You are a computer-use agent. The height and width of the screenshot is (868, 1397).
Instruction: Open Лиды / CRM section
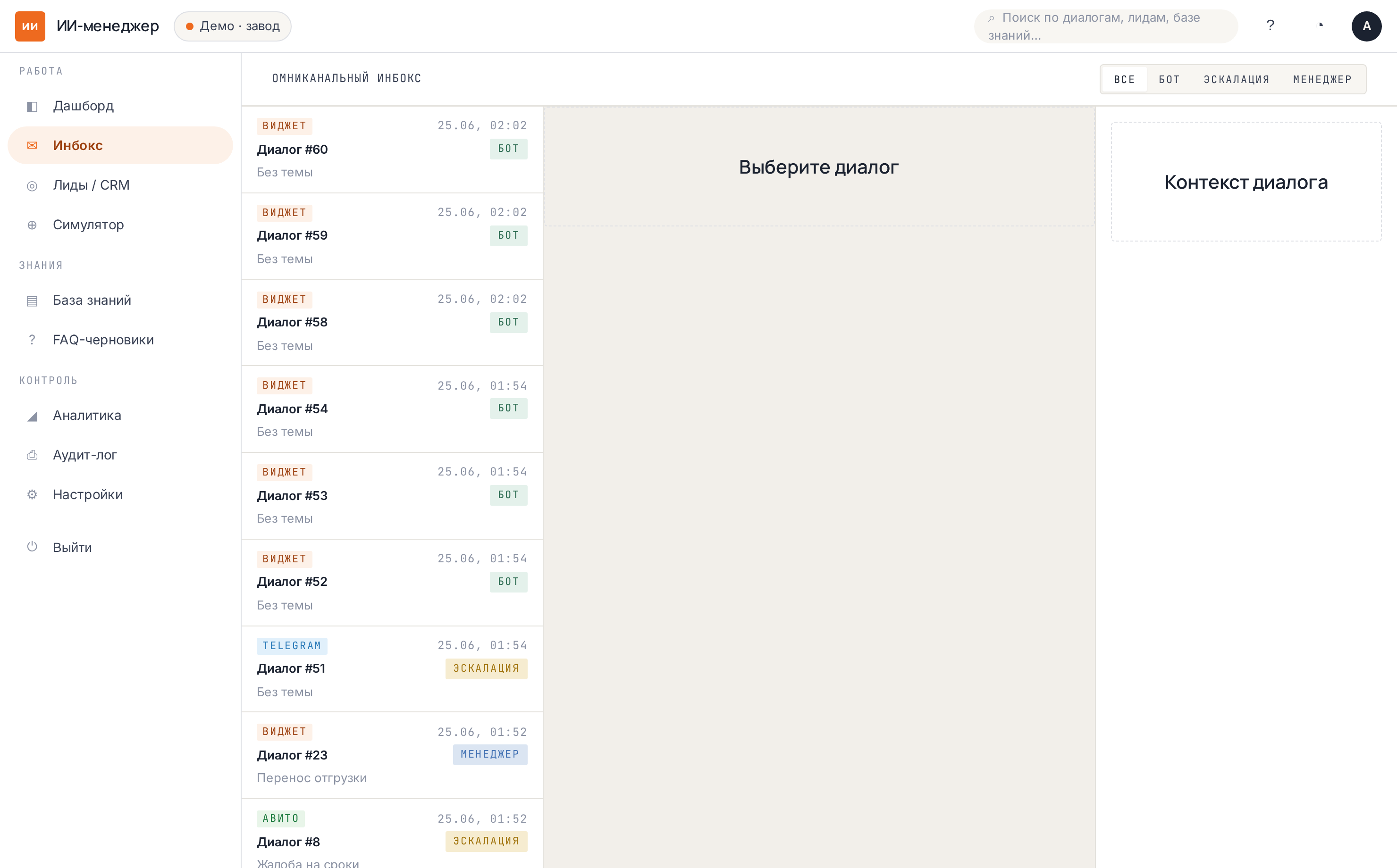(x=120, y=185)
